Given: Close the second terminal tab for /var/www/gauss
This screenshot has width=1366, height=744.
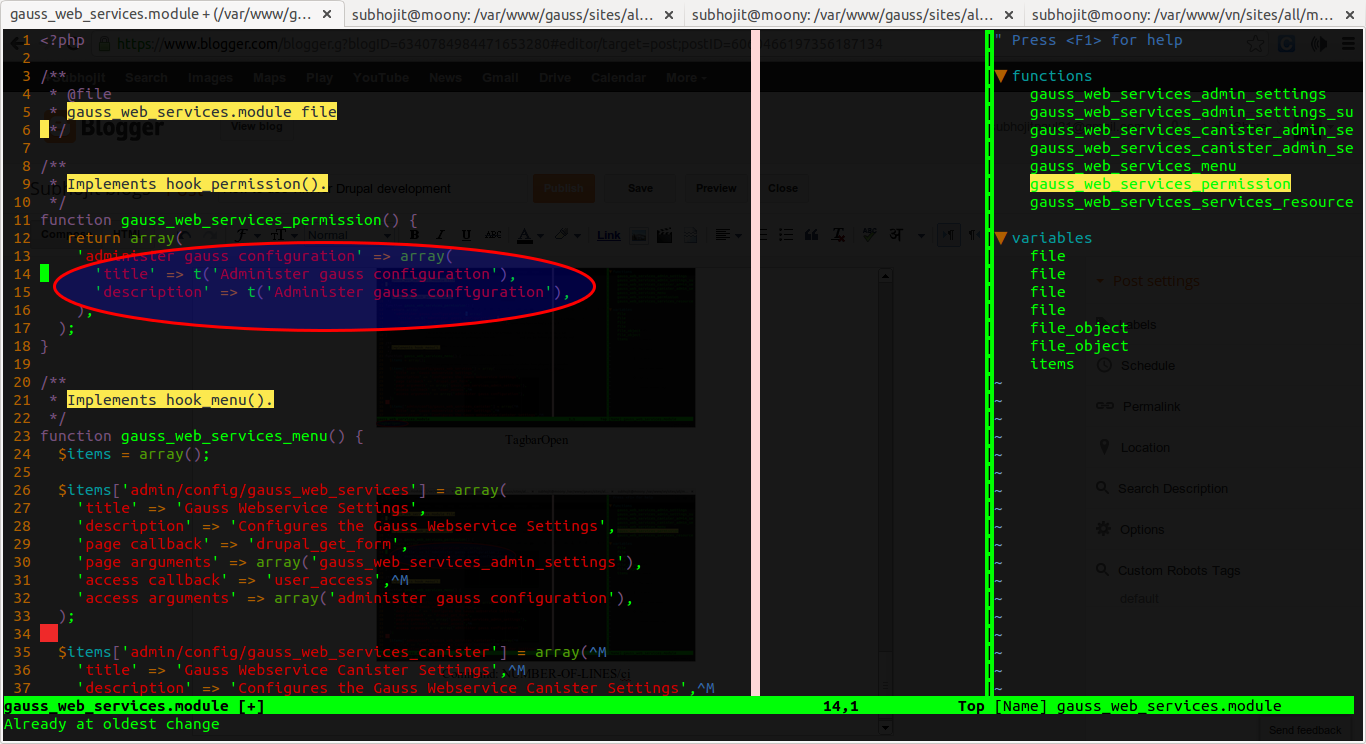Looking at the screenshot, I should 671,15.
